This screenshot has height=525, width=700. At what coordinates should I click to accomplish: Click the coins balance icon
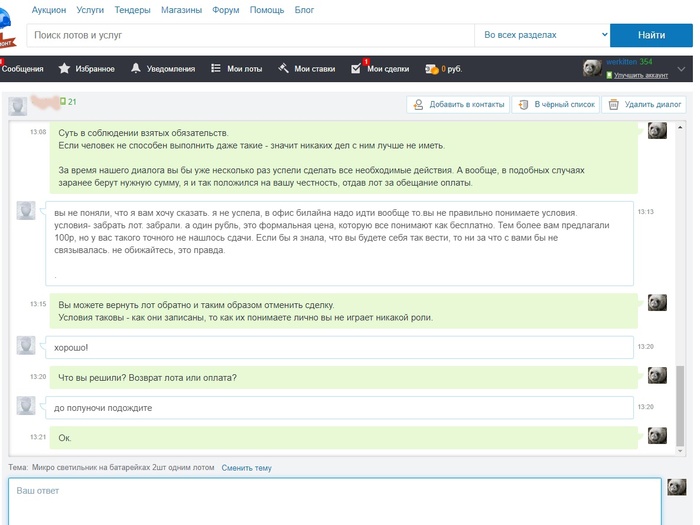(432, 69)
